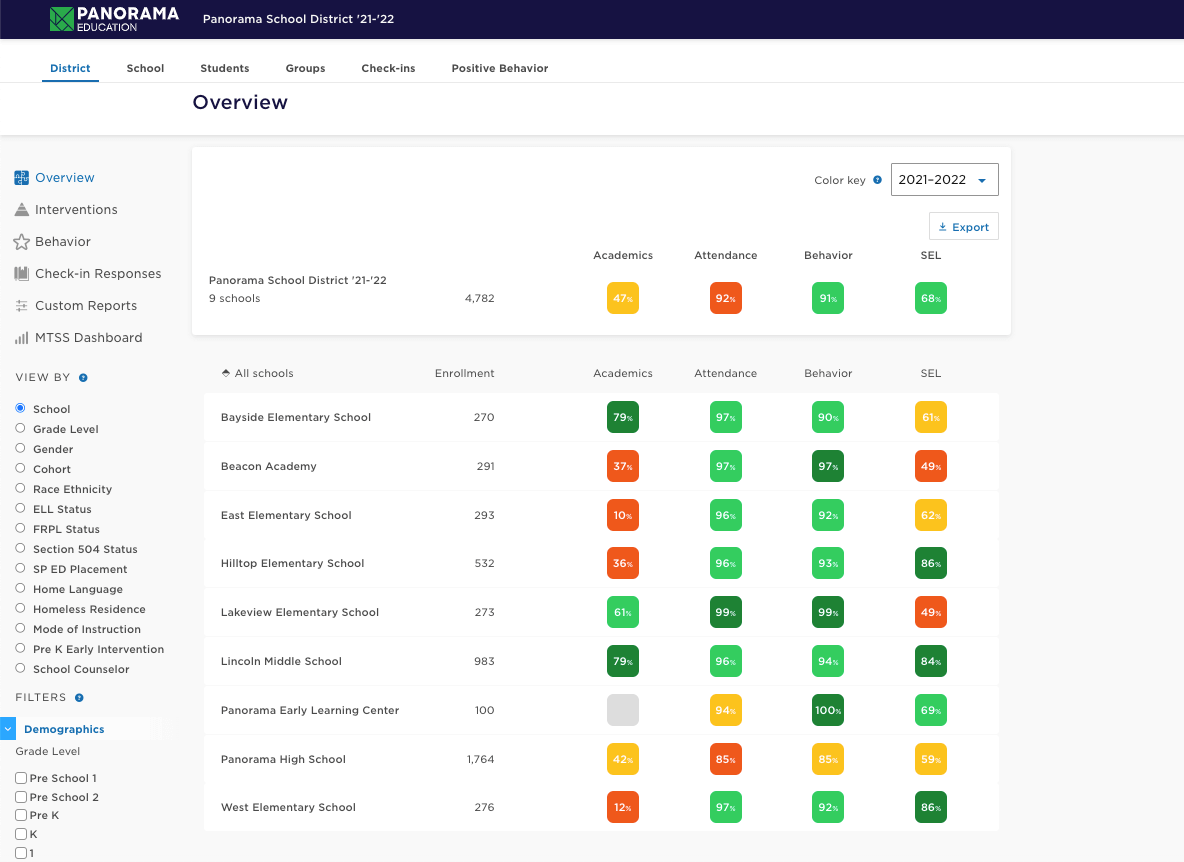This screenshot has width=1184, height=862.
Task: Open Lincoln Middle School row
Action: pyautogui.click(x=601, y=661)
